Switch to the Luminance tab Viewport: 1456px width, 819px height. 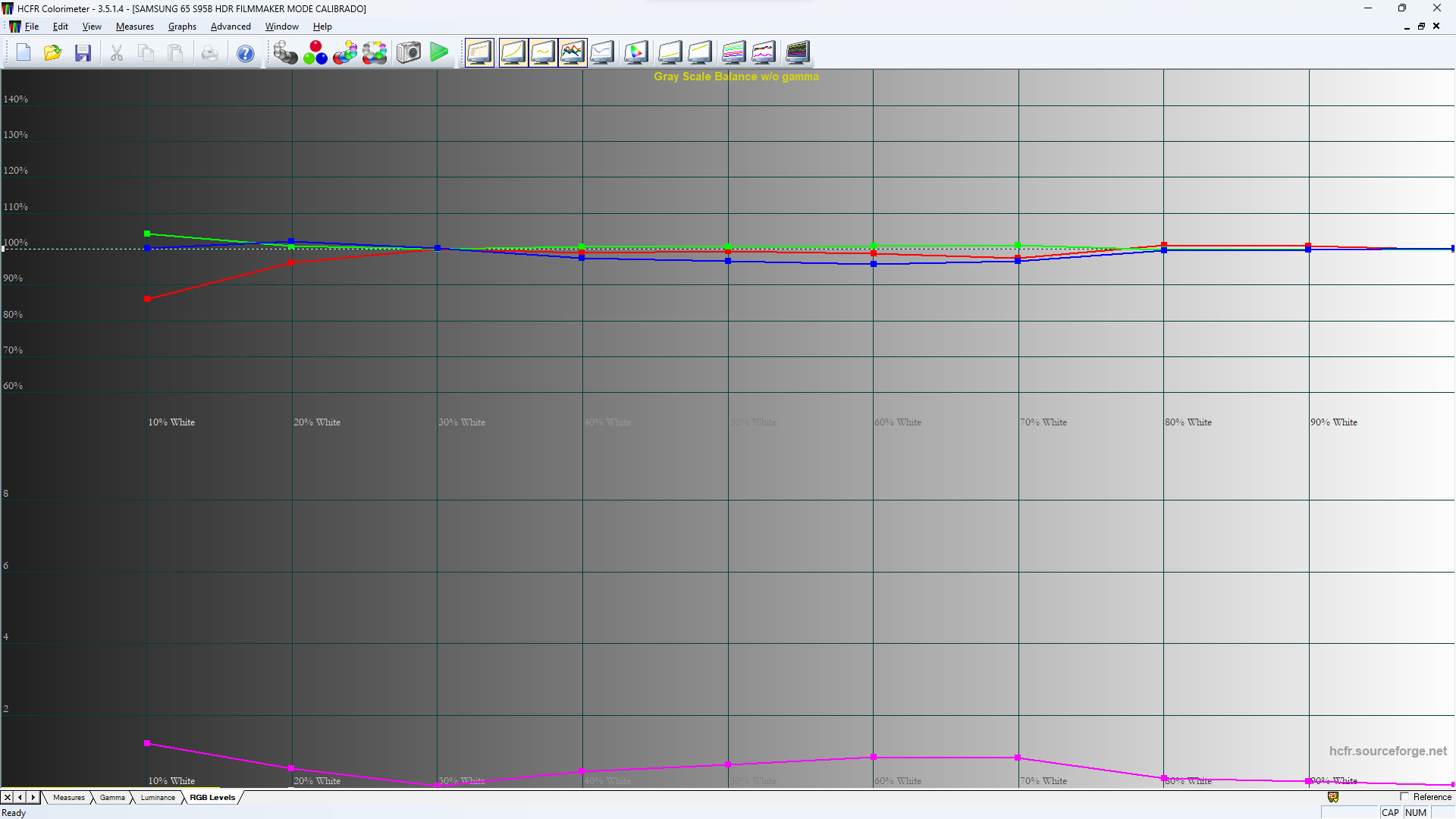point(158,798)
